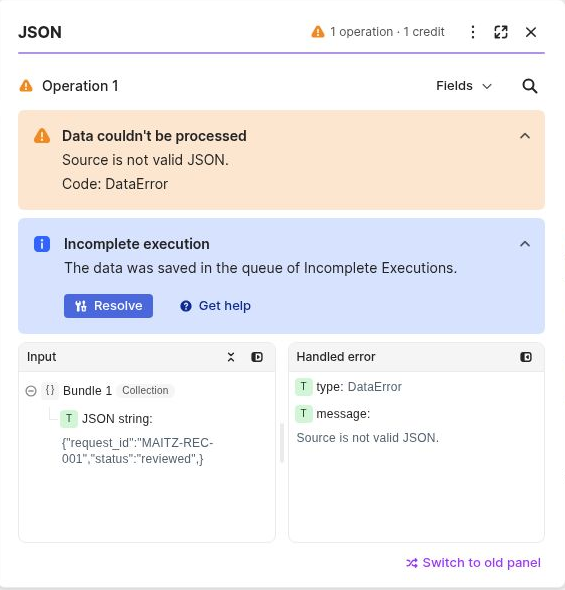Expand the JSON panel to fullscreen
565x590 pixels.
(501, 32)
